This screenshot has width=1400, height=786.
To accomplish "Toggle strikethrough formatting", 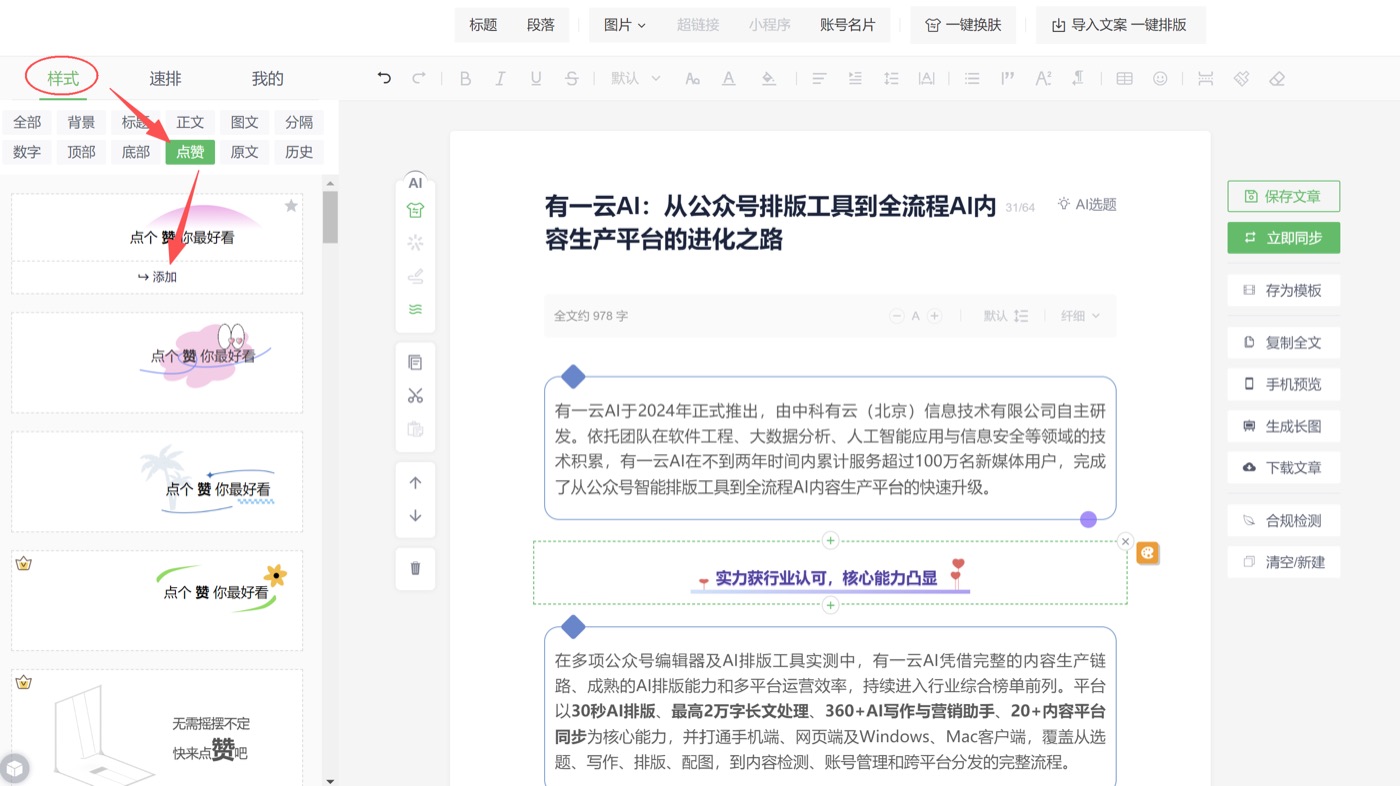I will point(572,78).
